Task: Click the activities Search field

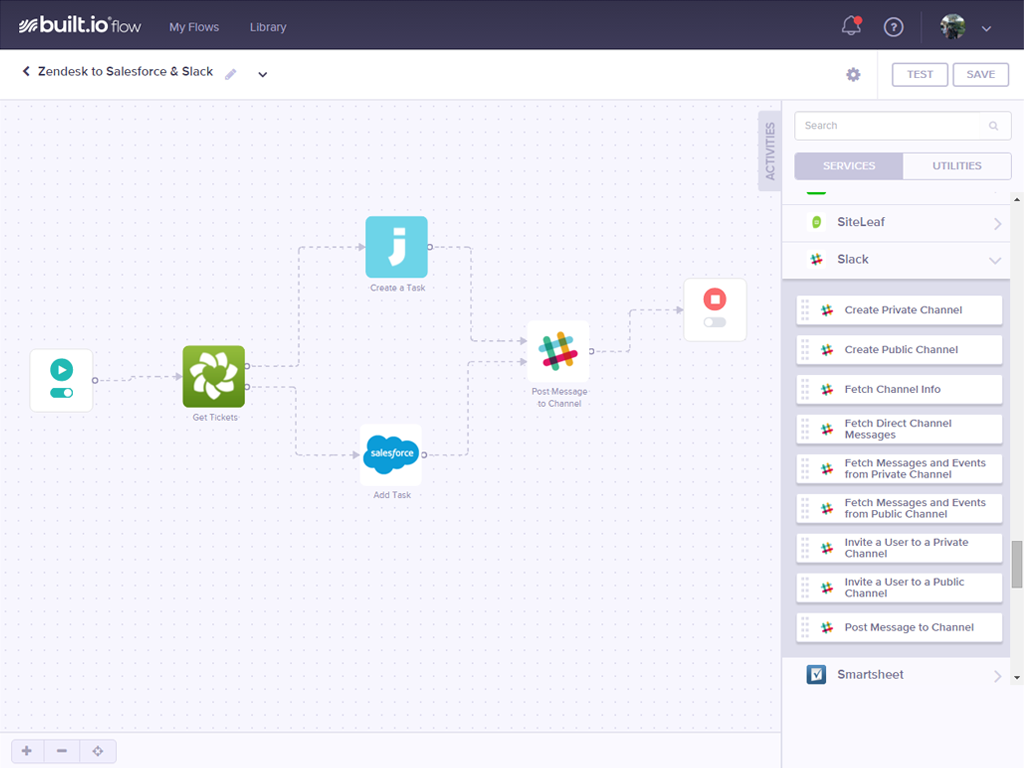Action: pos(889,126)
